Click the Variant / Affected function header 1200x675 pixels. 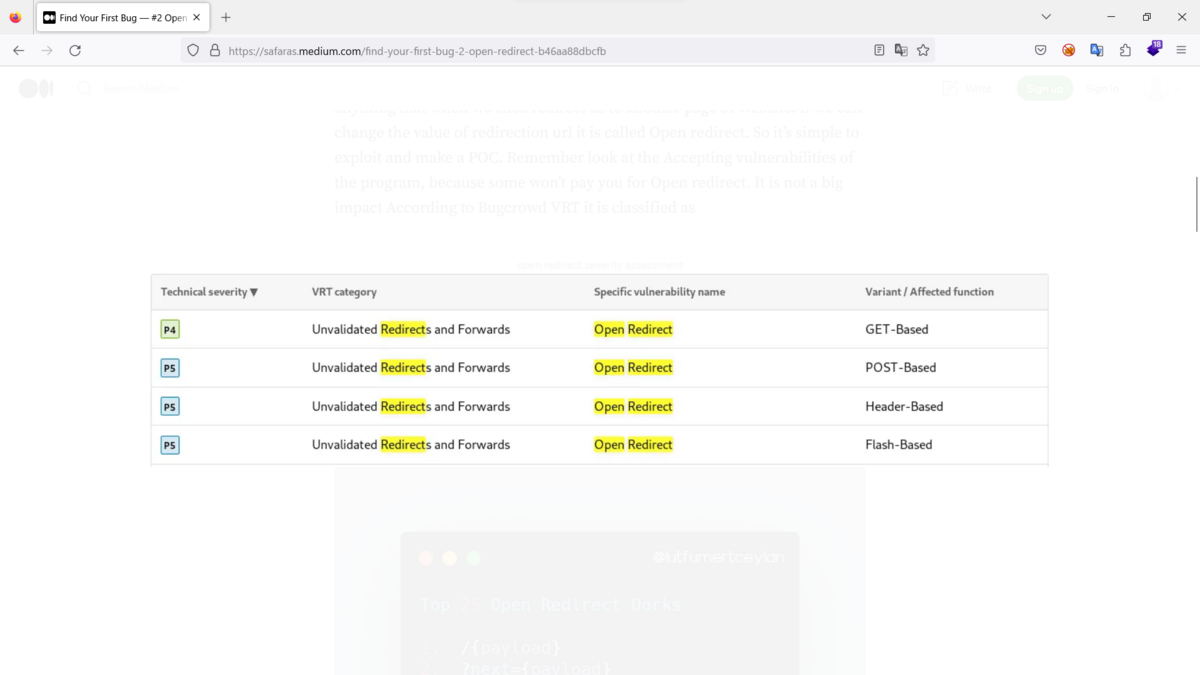[929, 292]
